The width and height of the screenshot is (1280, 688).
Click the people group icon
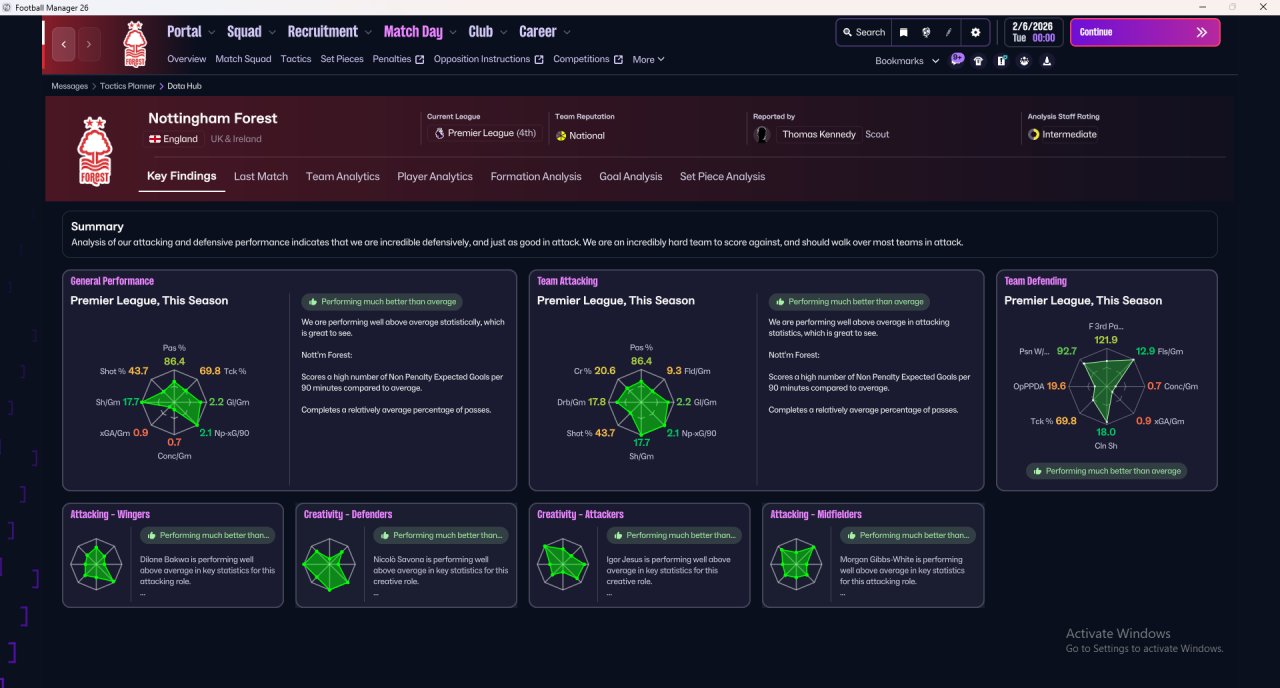[x=1024, y=60]
